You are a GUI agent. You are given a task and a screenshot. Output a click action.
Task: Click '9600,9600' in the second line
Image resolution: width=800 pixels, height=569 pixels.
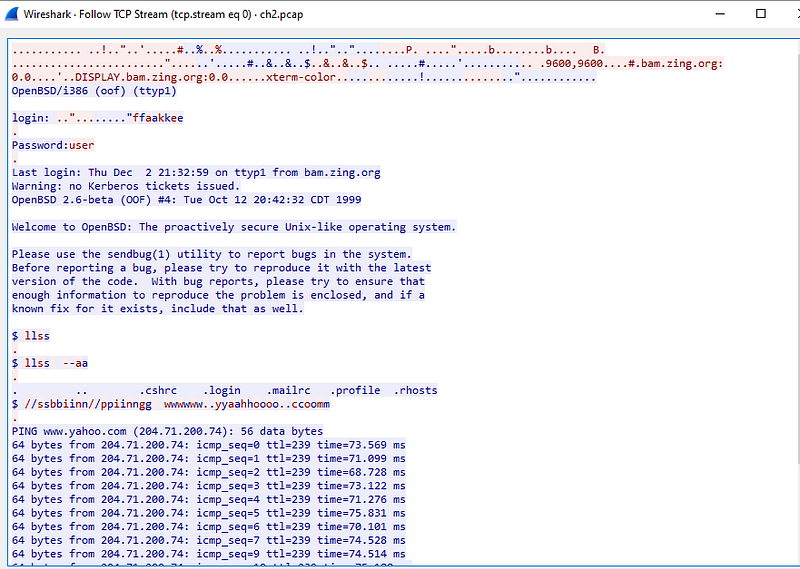[x=574, y=64]
